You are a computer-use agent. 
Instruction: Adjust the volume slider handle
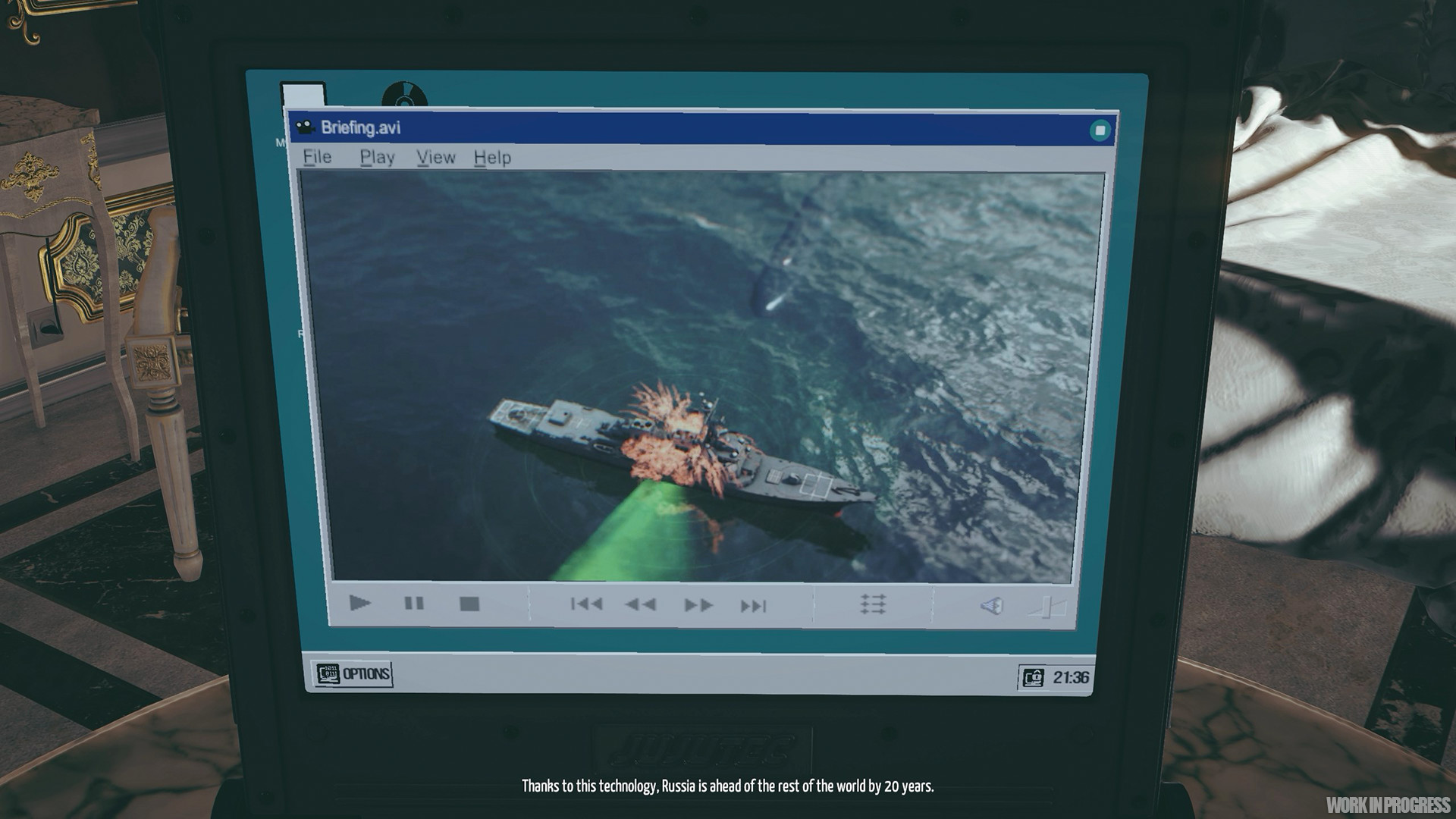(x=1047, y=607)
